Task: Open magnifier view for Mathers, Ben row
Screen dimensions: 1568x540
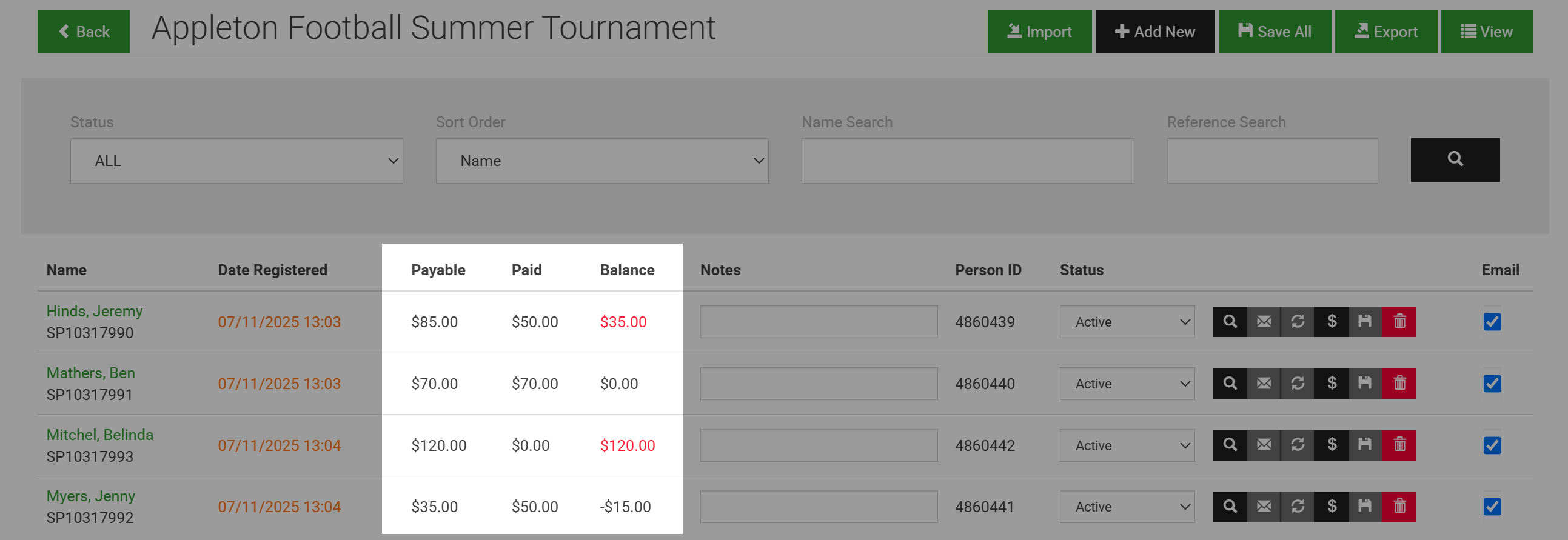Action: tap(1230, 384)
